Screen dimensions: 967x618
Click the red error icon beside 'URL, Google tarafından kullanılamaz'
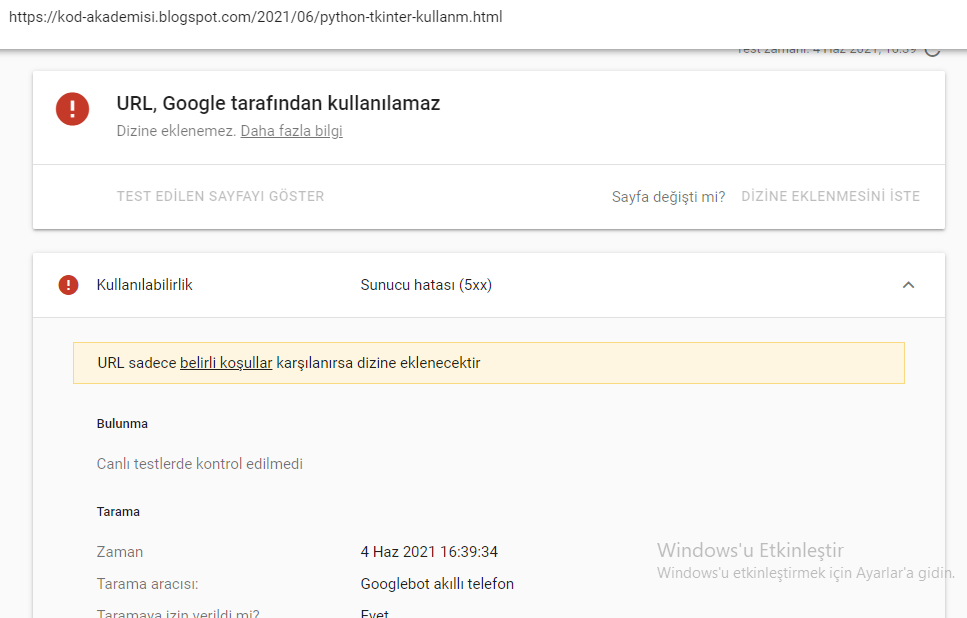pos(72,109)
